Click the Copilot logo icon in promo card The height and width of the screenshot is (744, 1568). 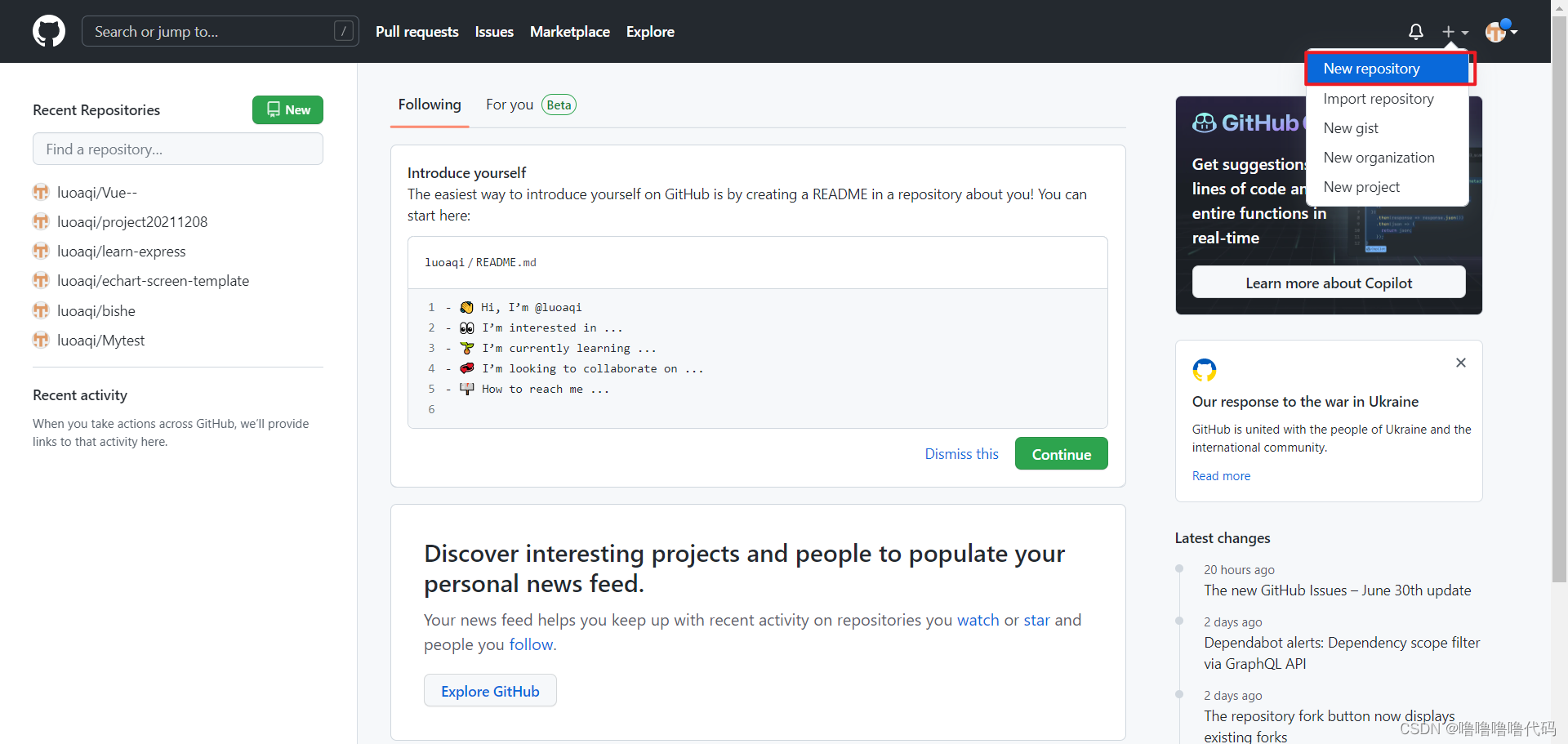[x=1205, y=123]
